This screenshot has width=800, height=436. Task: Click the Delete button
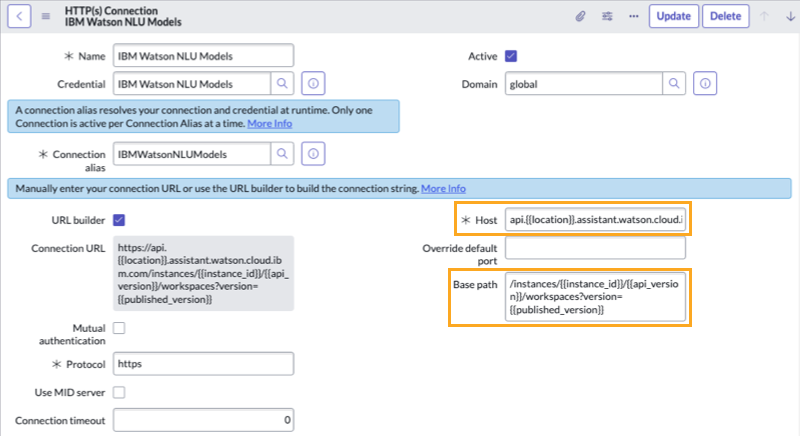tap(726, 16)
